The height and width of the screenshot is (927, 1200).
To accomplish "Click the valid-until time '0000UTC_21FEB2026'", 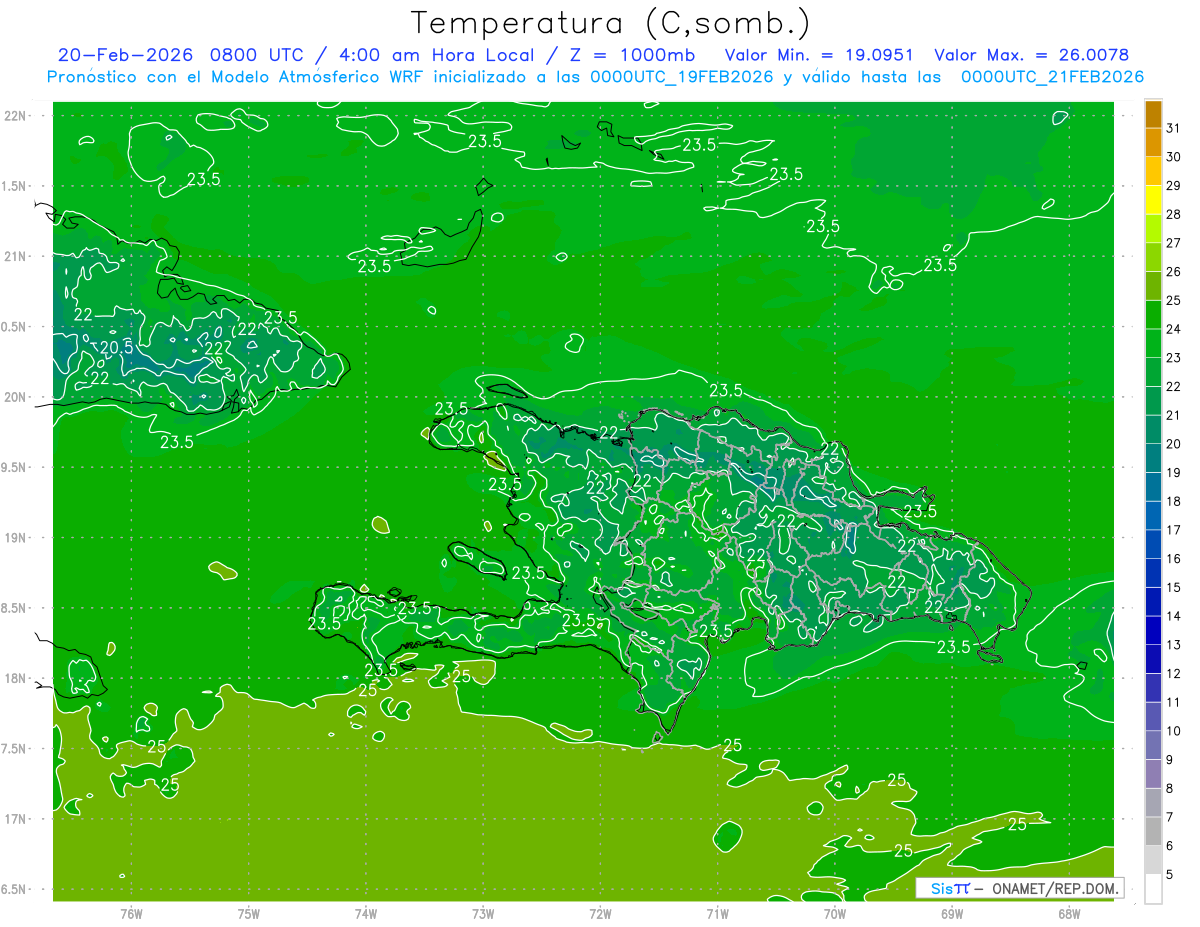I will [1052, 77].
